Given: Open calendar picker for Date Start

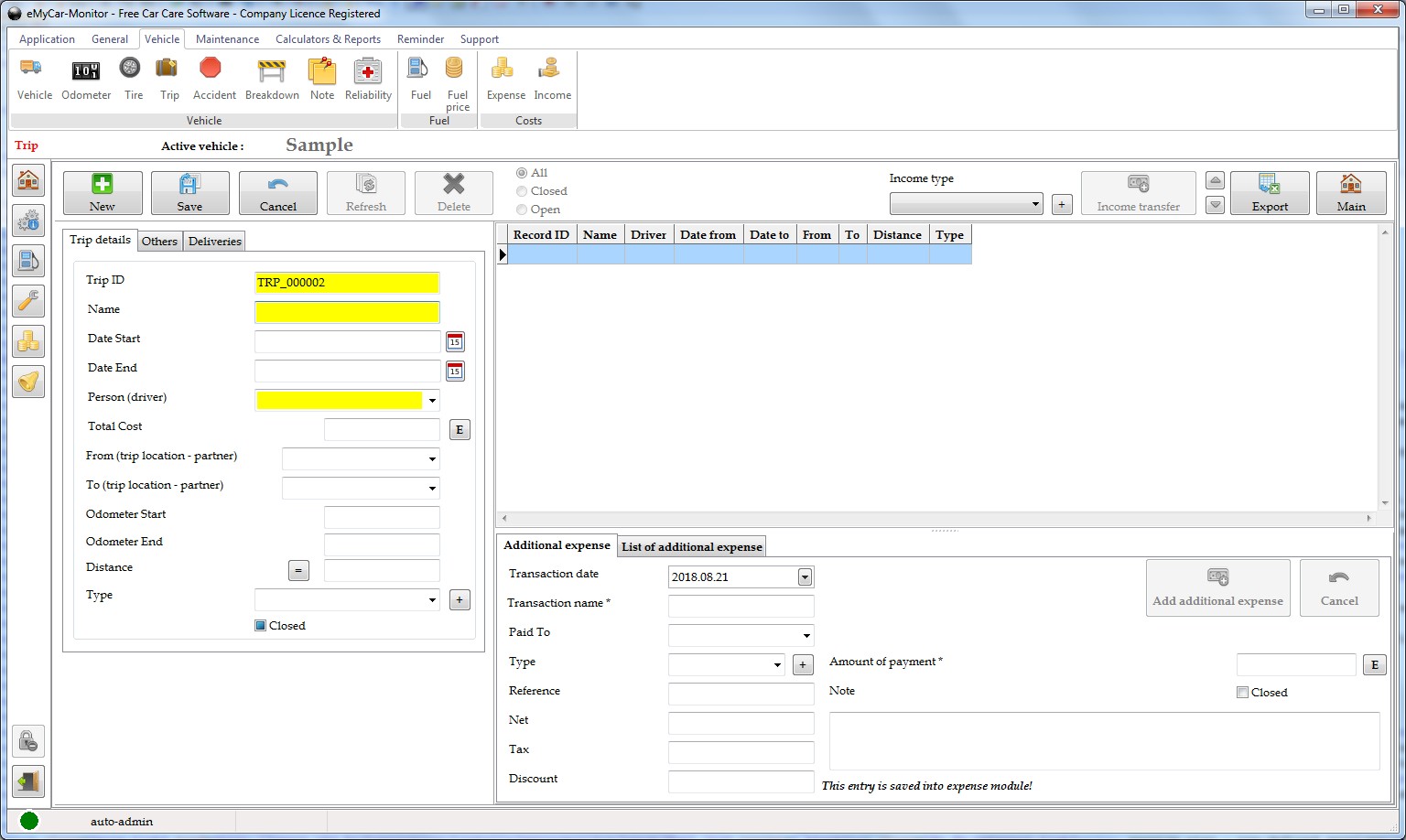Looking at the screenshot, I should (455, 341).
